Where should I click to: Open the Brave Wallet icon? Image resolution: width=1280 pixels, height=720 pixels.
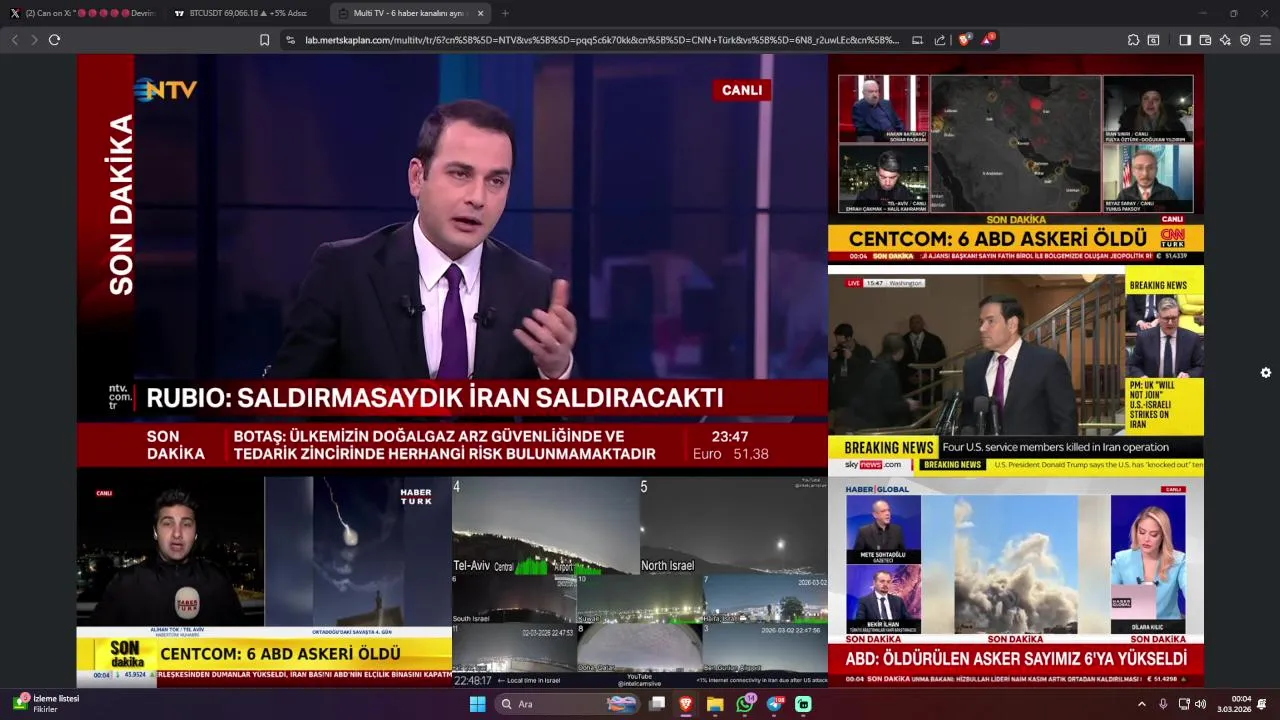coord(1205,40)
